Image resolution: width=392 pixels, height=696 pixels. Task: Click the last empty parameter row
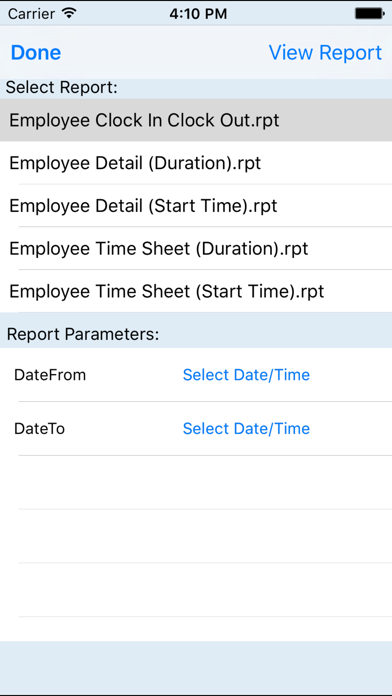point(196,590)
